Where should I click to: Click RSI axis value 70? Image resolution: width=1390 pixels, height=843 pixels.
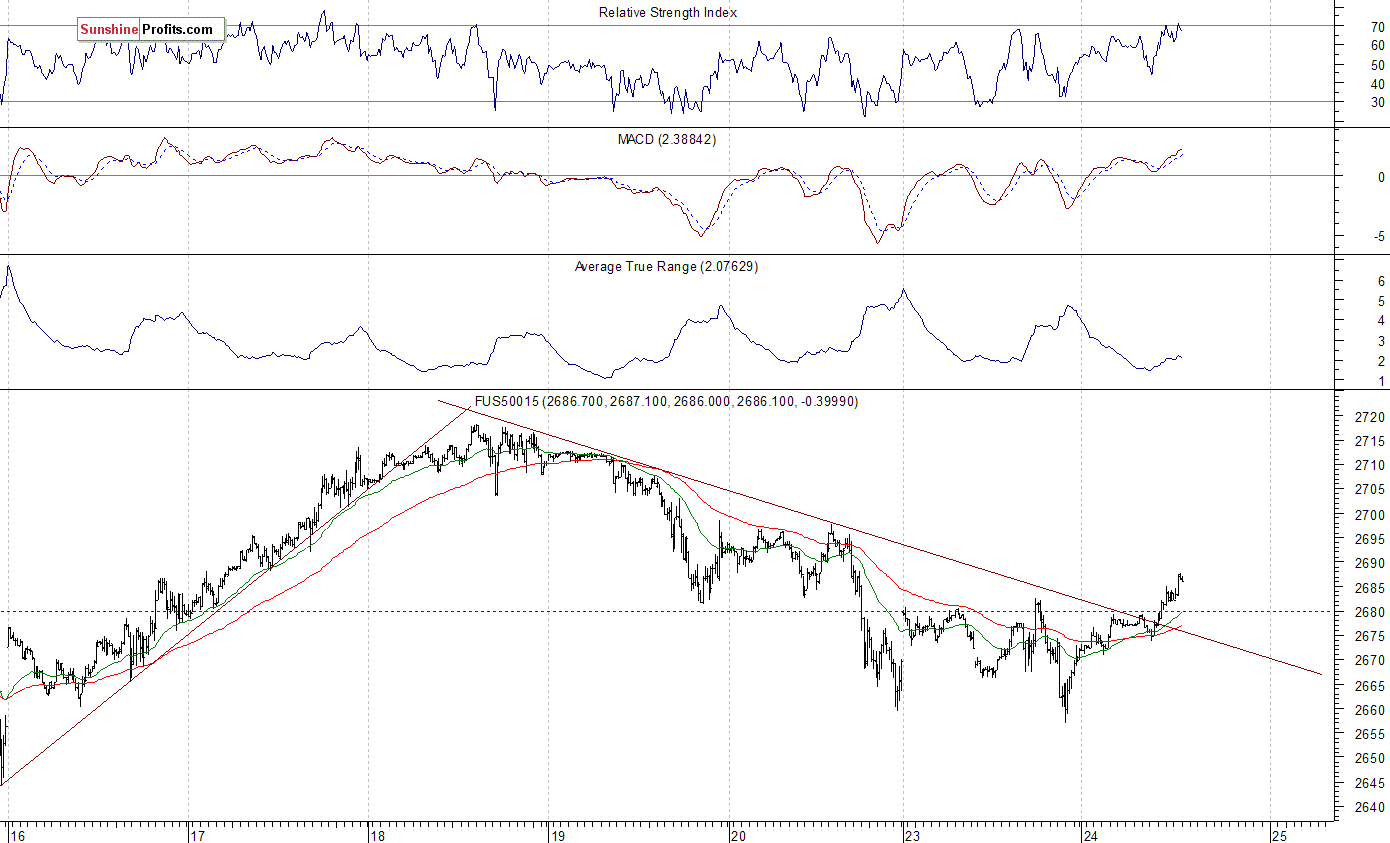point(1378,27)
